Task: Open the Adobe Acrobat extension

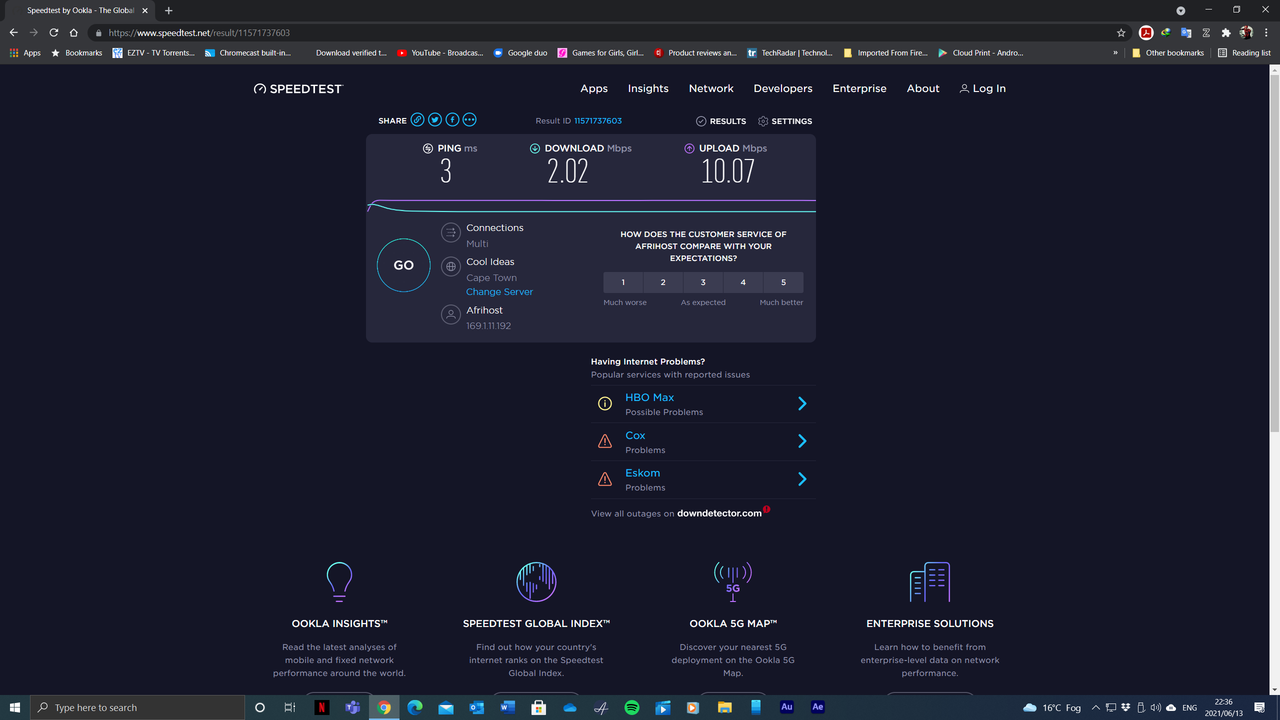Action: click(1147, 33)
